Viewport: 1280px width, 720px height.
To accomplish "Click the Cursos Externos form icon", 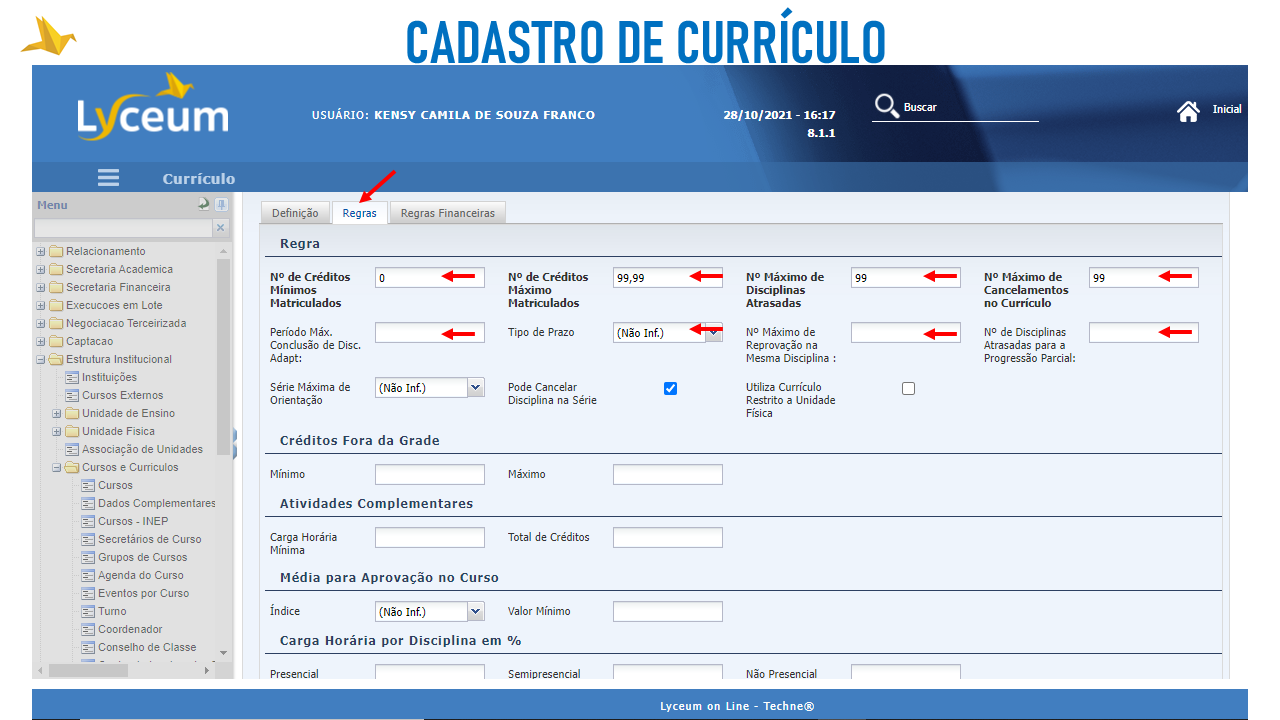I will click(x=72, y=396).
